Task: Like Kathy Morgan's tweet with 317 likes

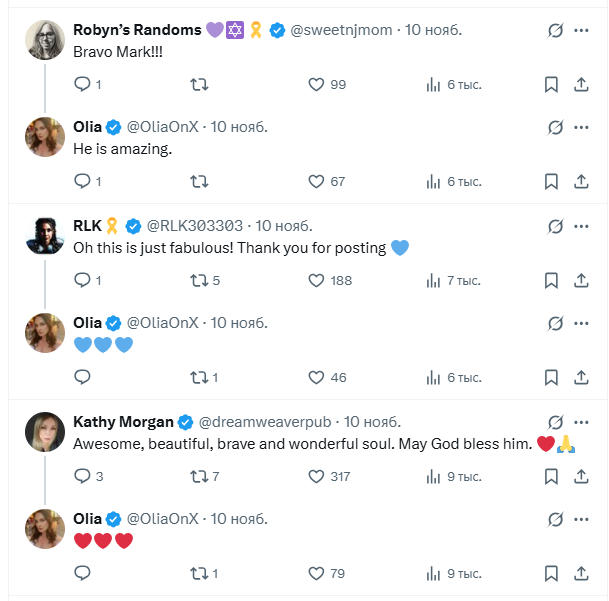Action: point(317,476)
